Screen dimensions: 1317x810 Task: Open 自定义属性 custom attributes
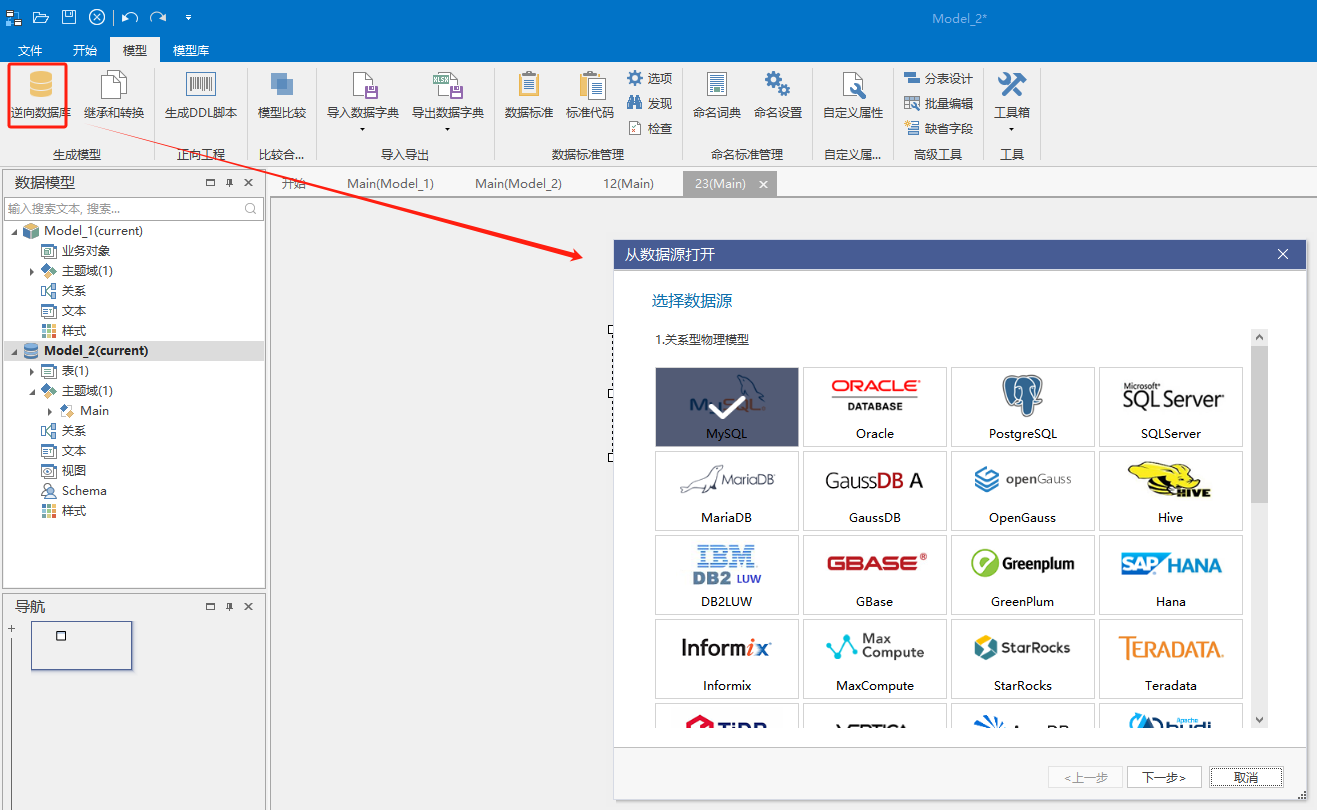pyautogui.click(x=853, y=97)
